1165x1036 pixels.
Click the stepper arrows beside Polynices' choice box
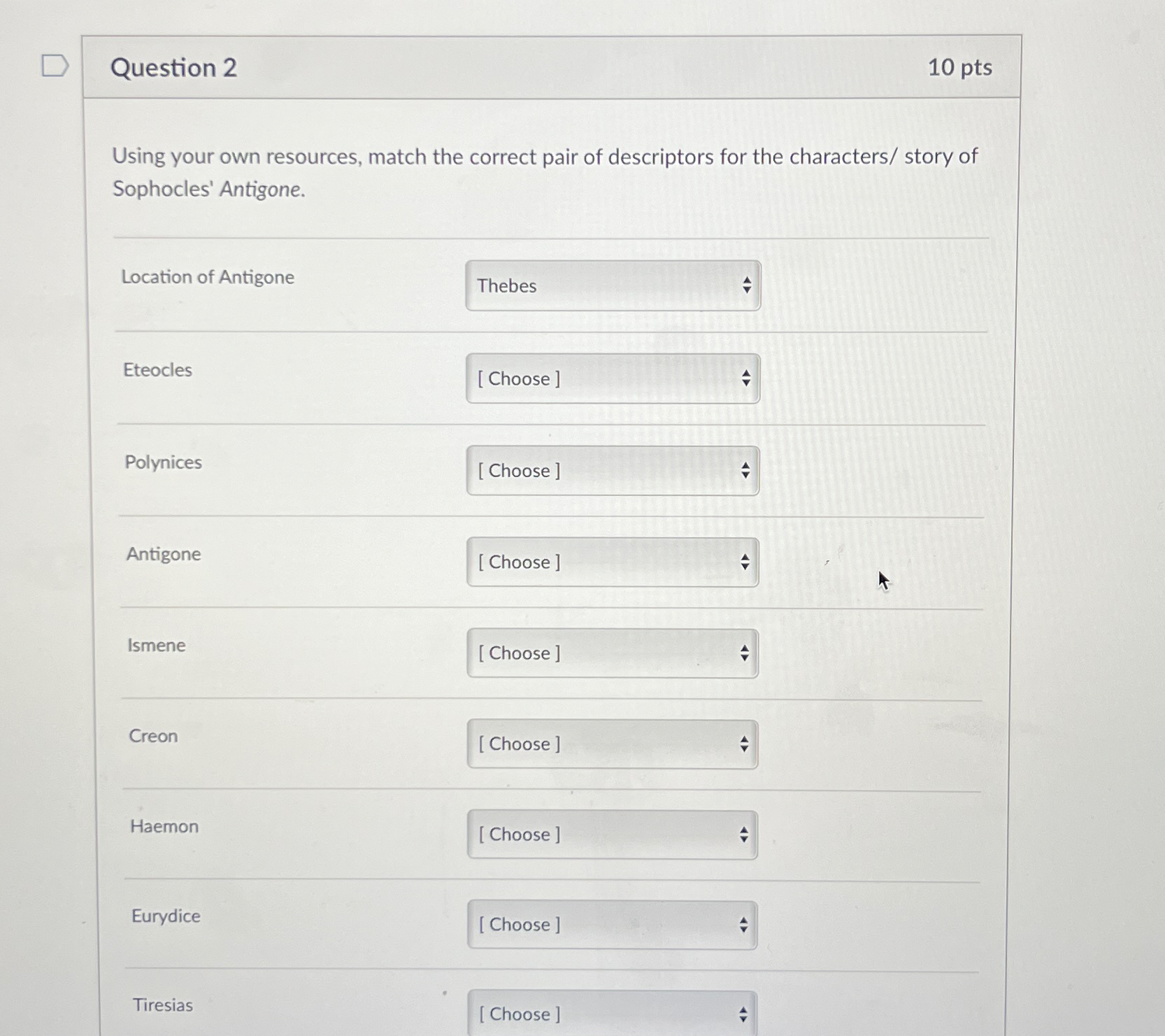point(746,471)
